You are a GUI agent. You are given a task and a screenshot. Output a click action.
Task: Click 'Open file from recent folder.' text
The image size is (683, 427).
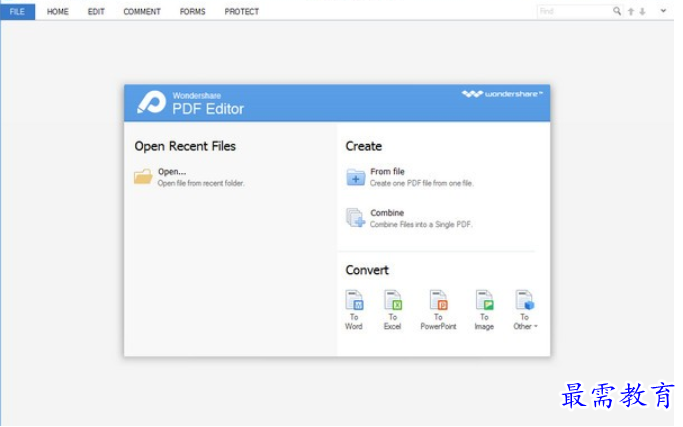pos(201,183)
